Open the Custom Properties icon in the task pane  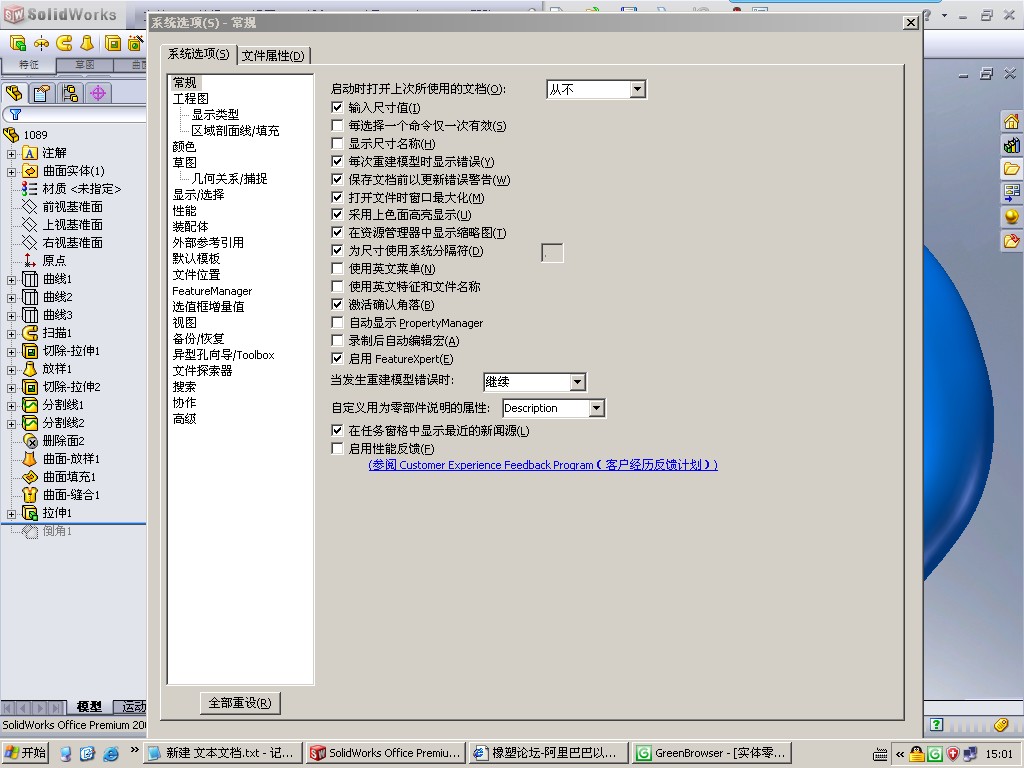(1011, 241)
